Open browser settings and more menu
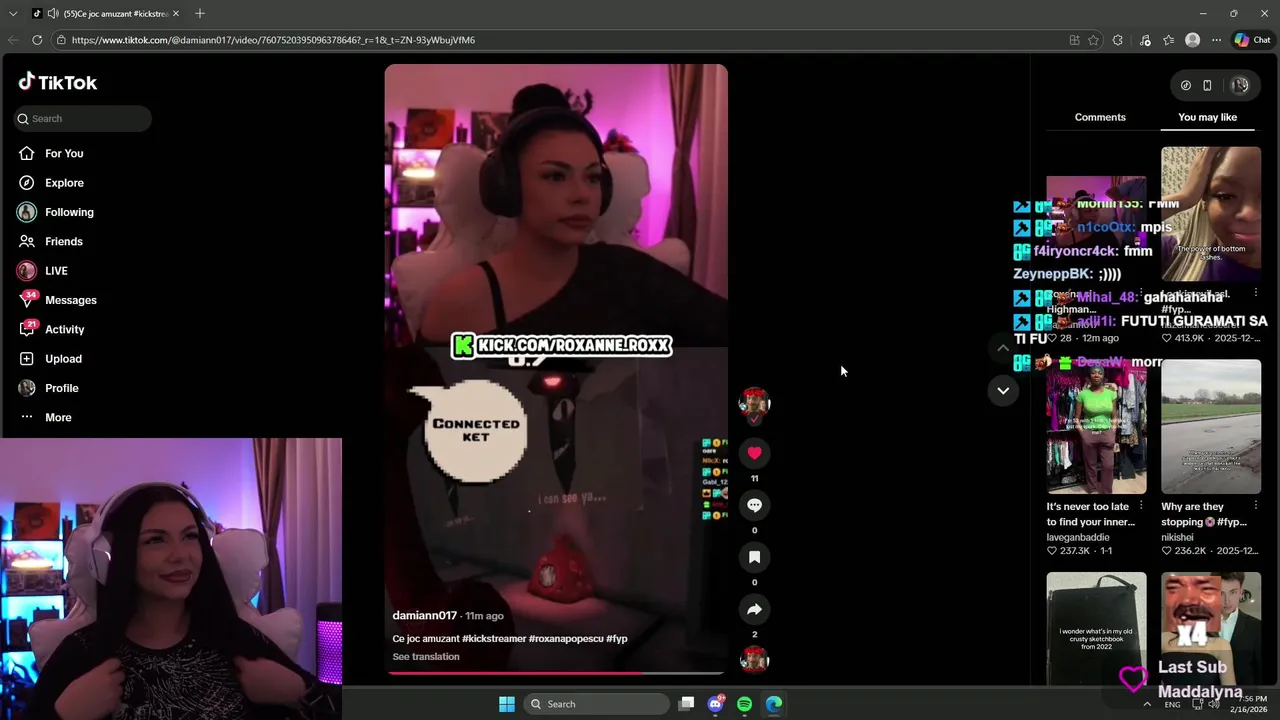This screenshot has height=720, width=1280. (x=1216, y=40)
